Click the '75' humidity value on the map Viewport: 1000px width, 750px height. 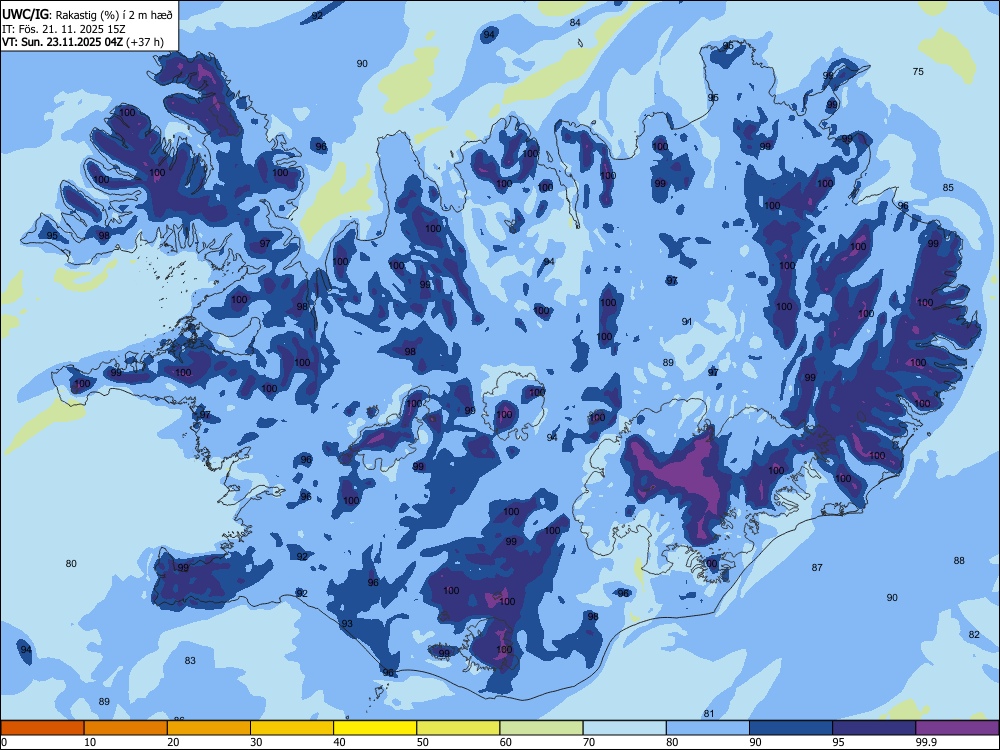[918, 71]
